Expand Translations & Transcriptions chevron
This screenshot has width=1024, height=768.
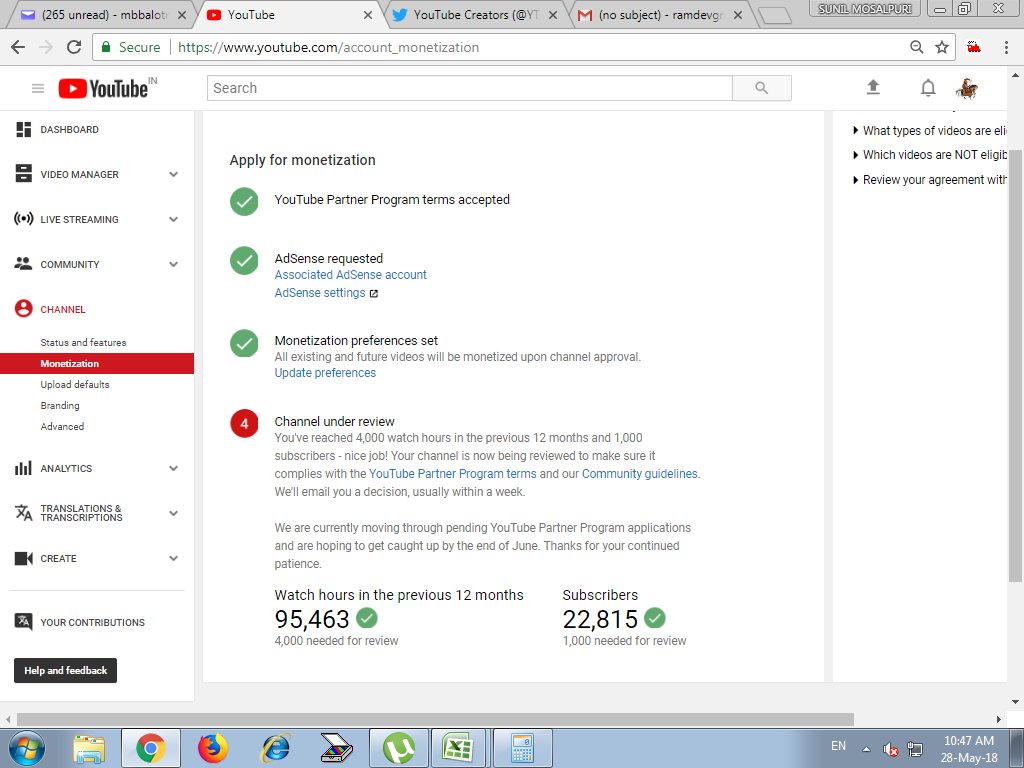[173, 513]
